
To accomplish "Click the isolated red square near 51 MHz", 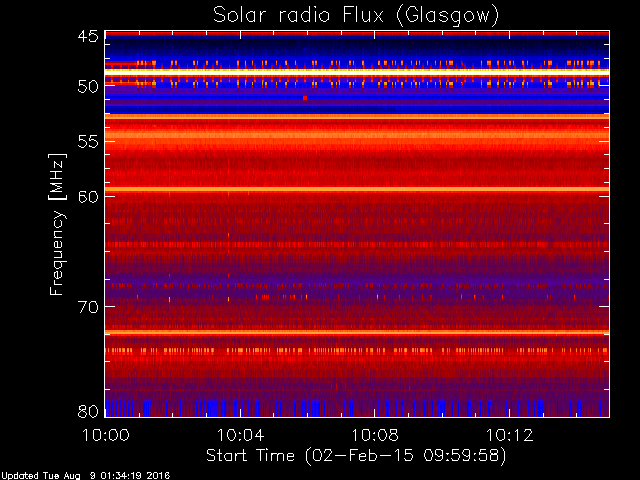I will coord(305,98).
